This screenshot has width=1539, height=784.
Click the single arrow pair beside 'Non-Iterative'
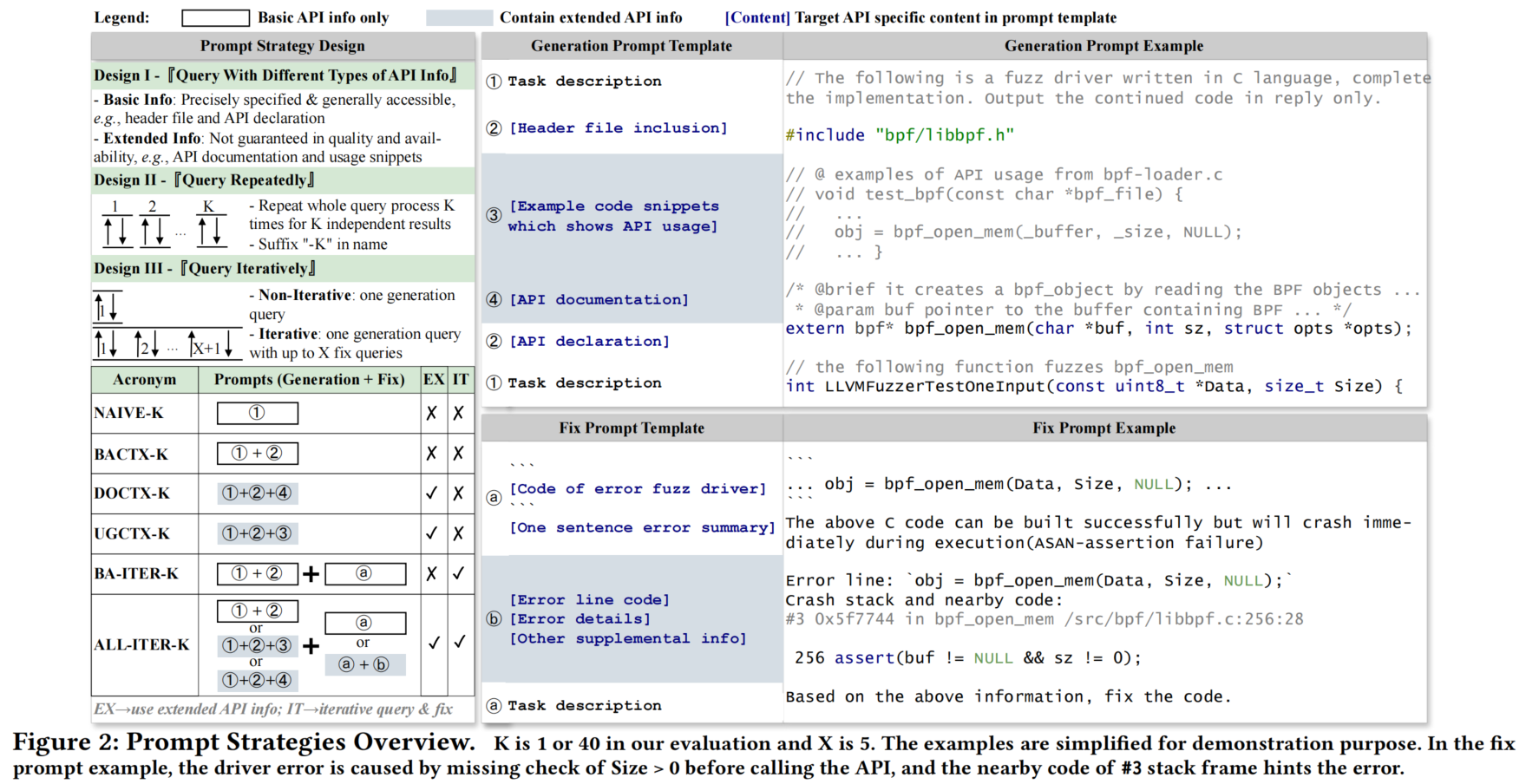point(108,306)
